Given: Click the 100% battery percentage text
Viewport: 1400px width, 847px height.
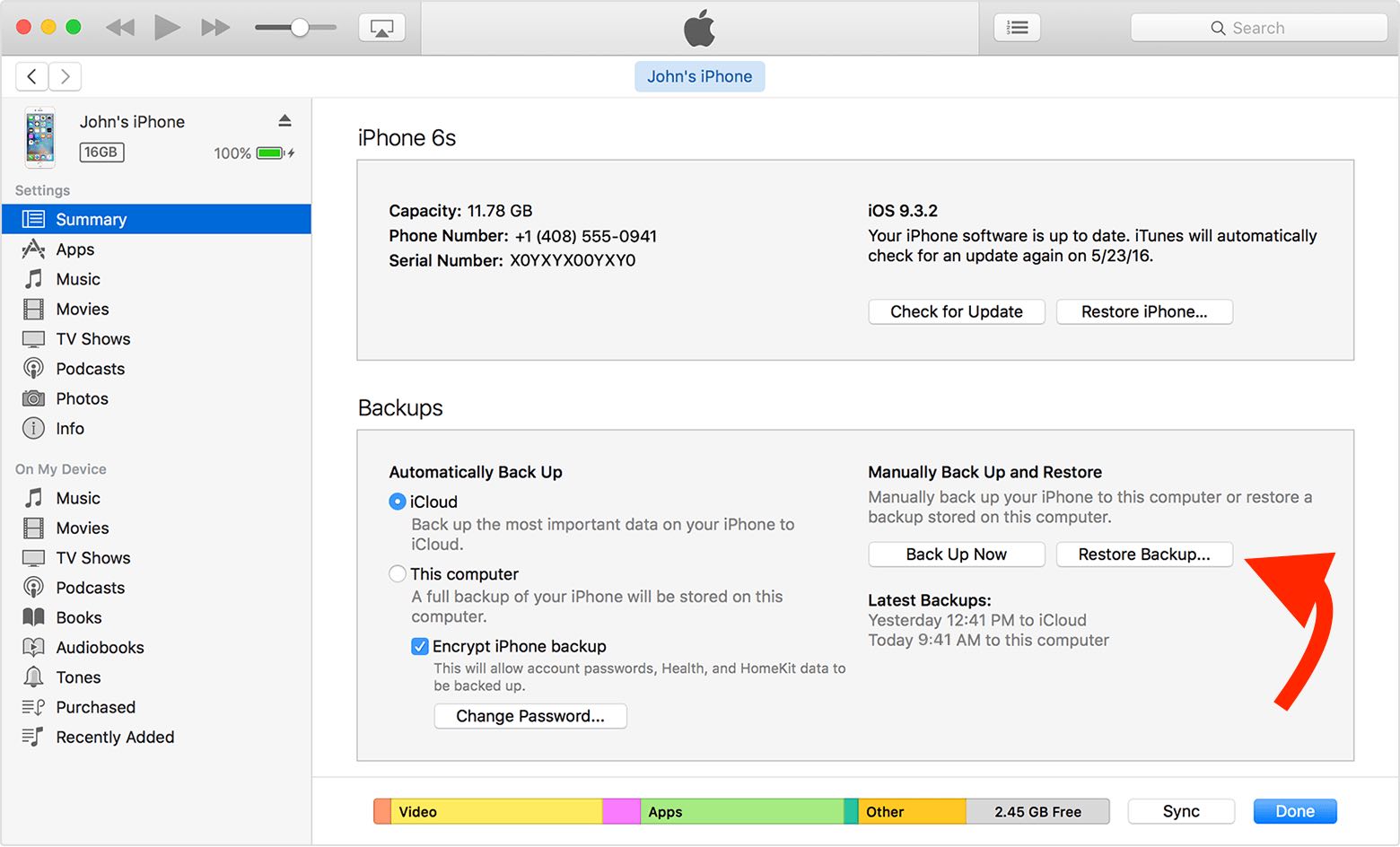Looking at the screenshot, I should 232,153.
